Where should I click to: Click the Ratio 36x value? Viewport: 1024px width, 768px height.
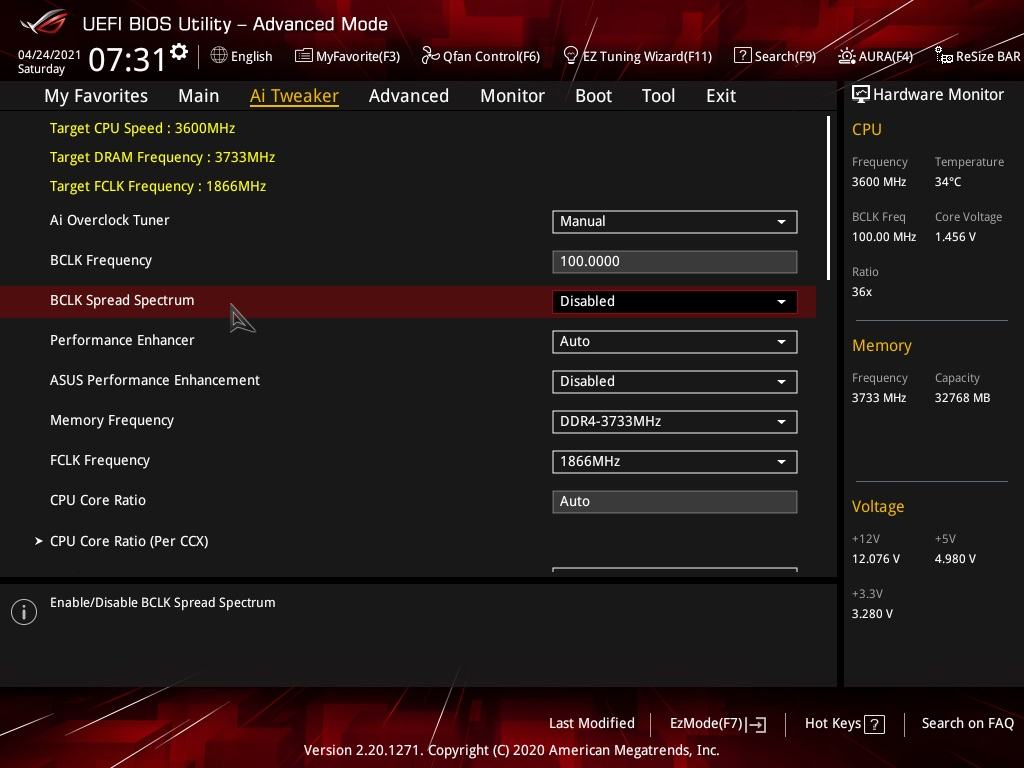point(862,292)
